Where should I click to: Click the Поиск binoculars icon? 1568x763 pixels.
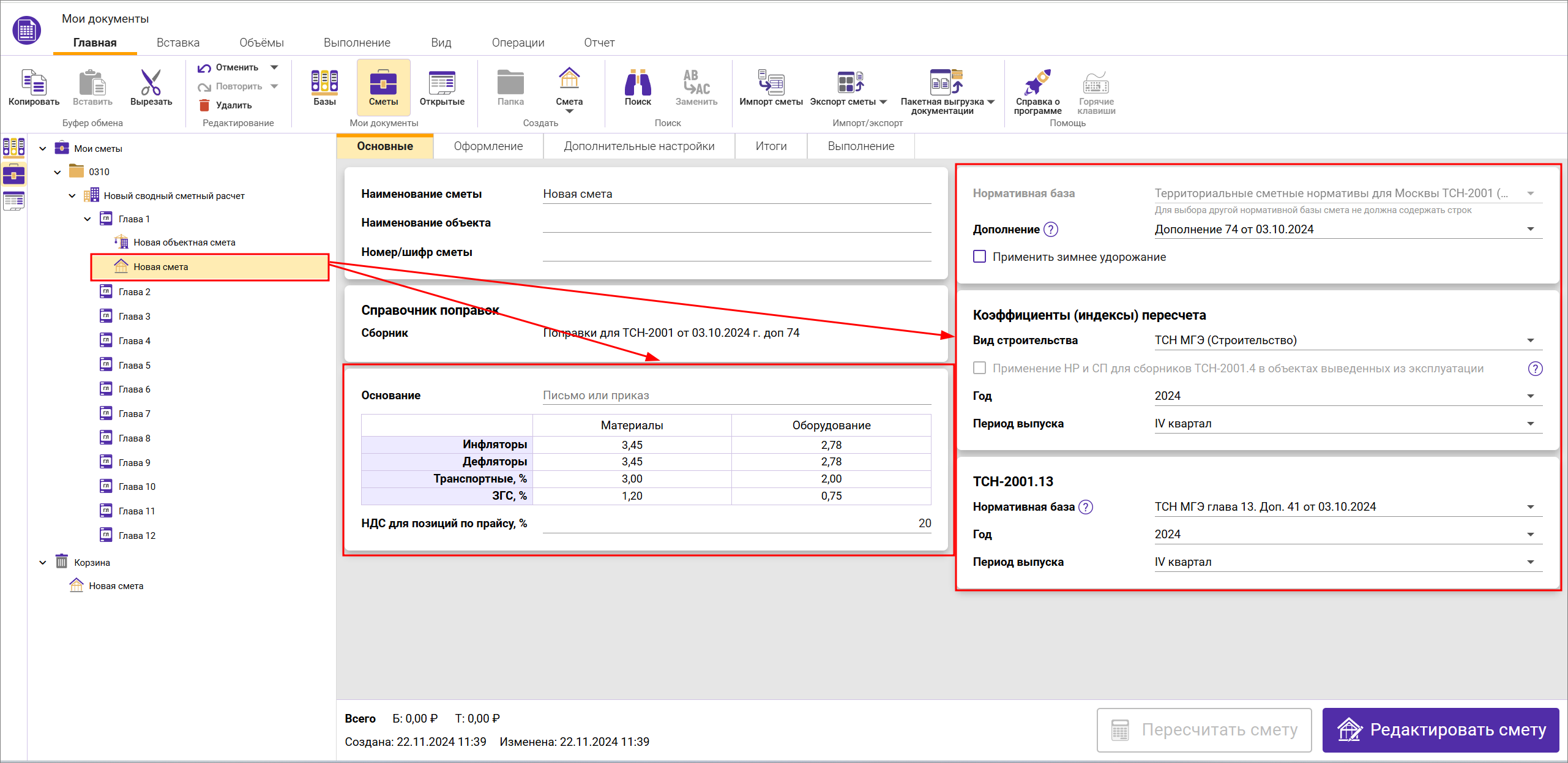point(637,83)
